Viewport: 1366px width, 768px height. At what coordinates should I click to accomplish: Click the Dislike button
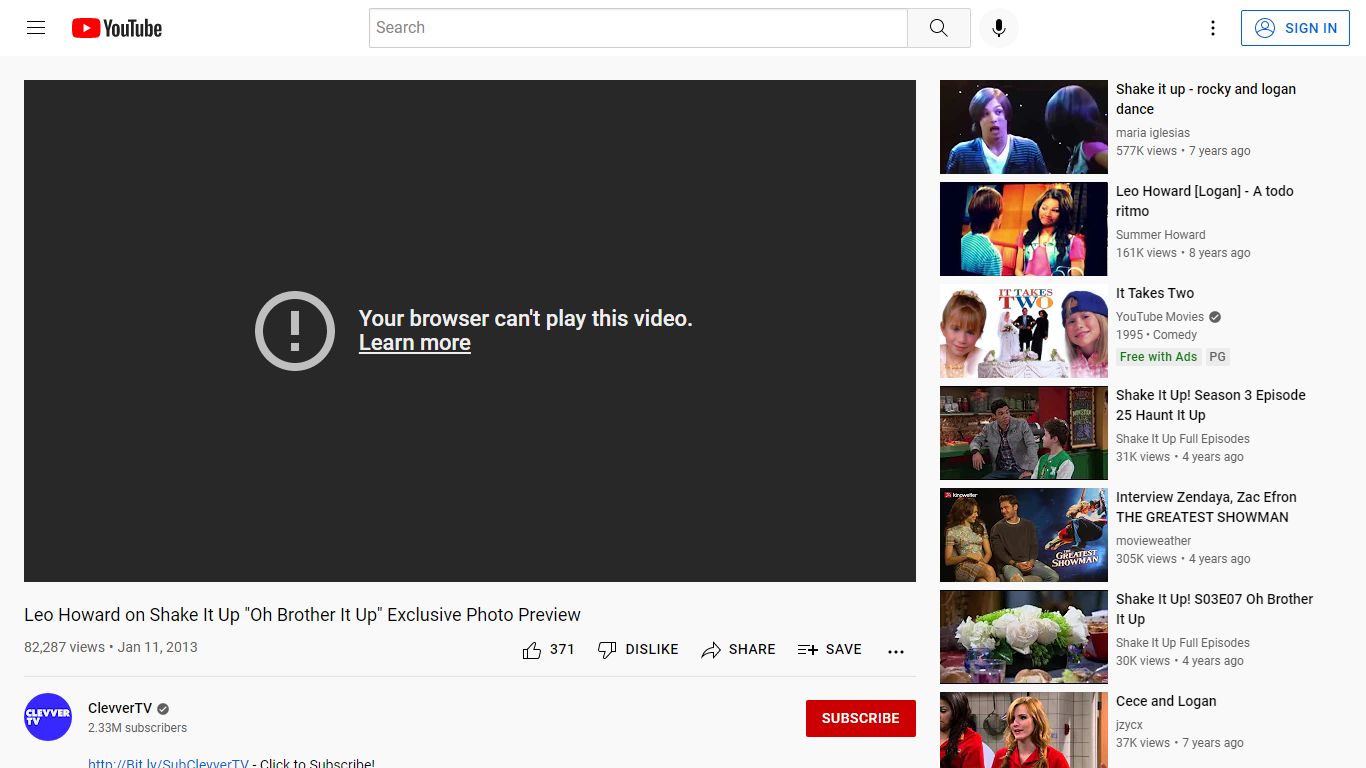[638, 650]
